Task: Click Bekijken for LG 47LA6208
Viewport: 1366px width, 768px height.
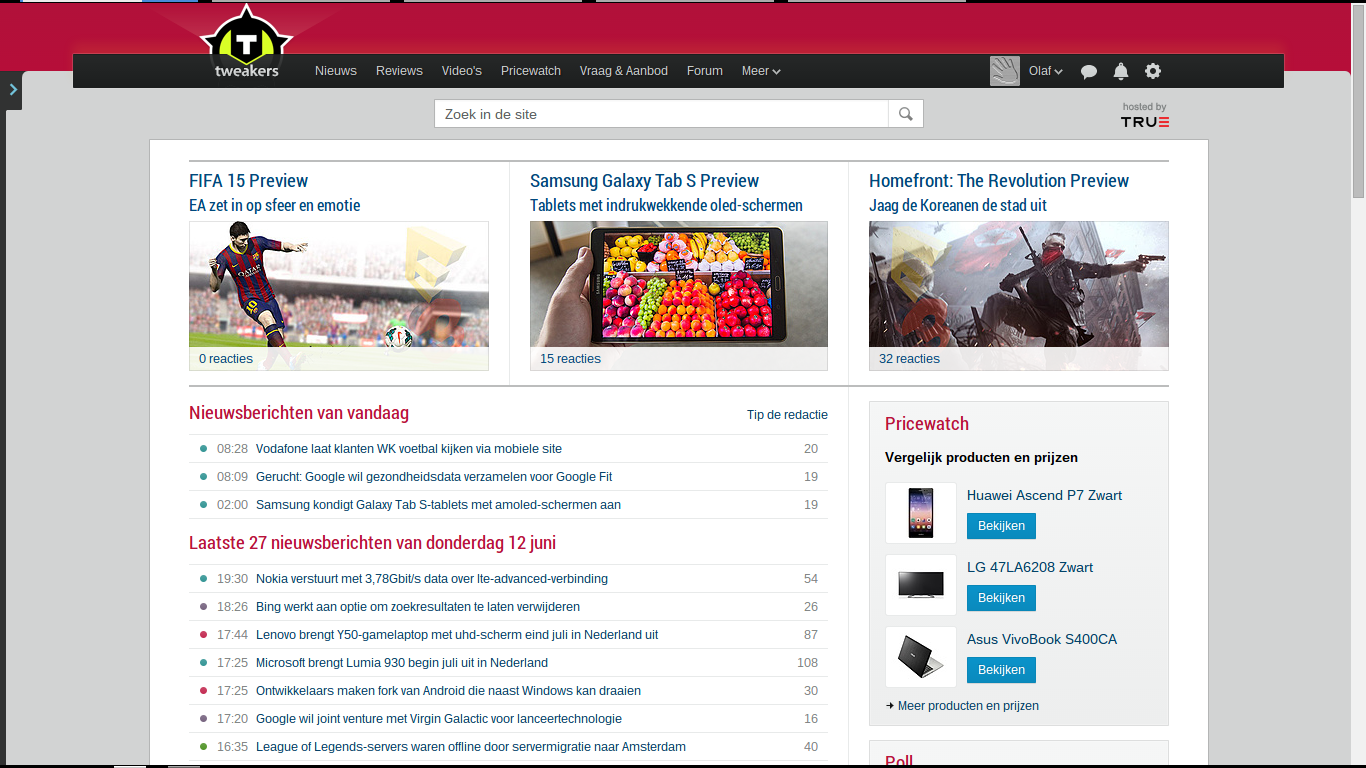Action: click(x=1001, y=598)
